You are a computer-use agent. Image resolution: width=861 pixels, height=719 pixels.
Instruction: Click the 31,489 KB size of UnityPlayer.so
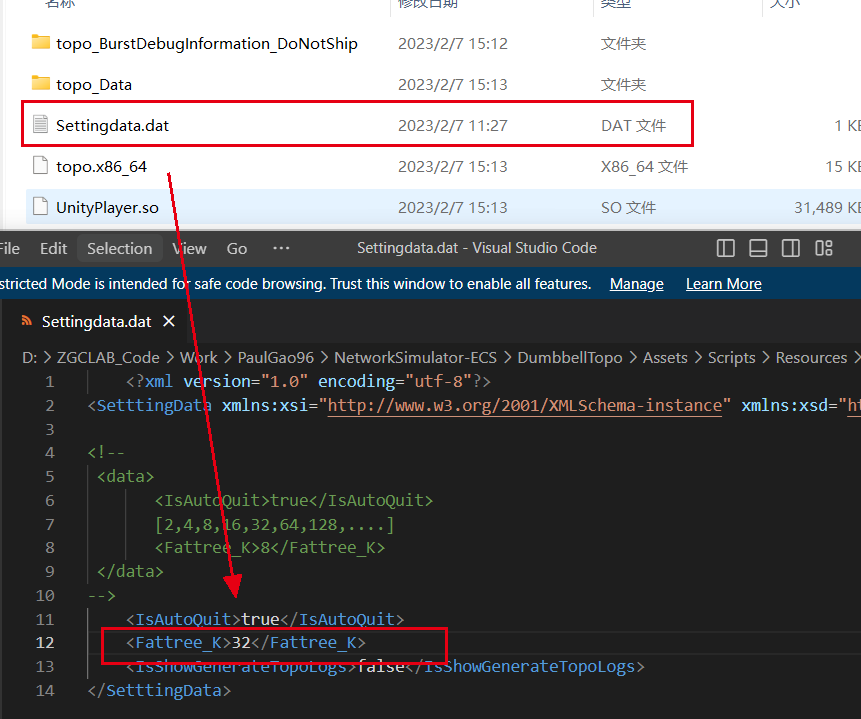click(828, 208)
